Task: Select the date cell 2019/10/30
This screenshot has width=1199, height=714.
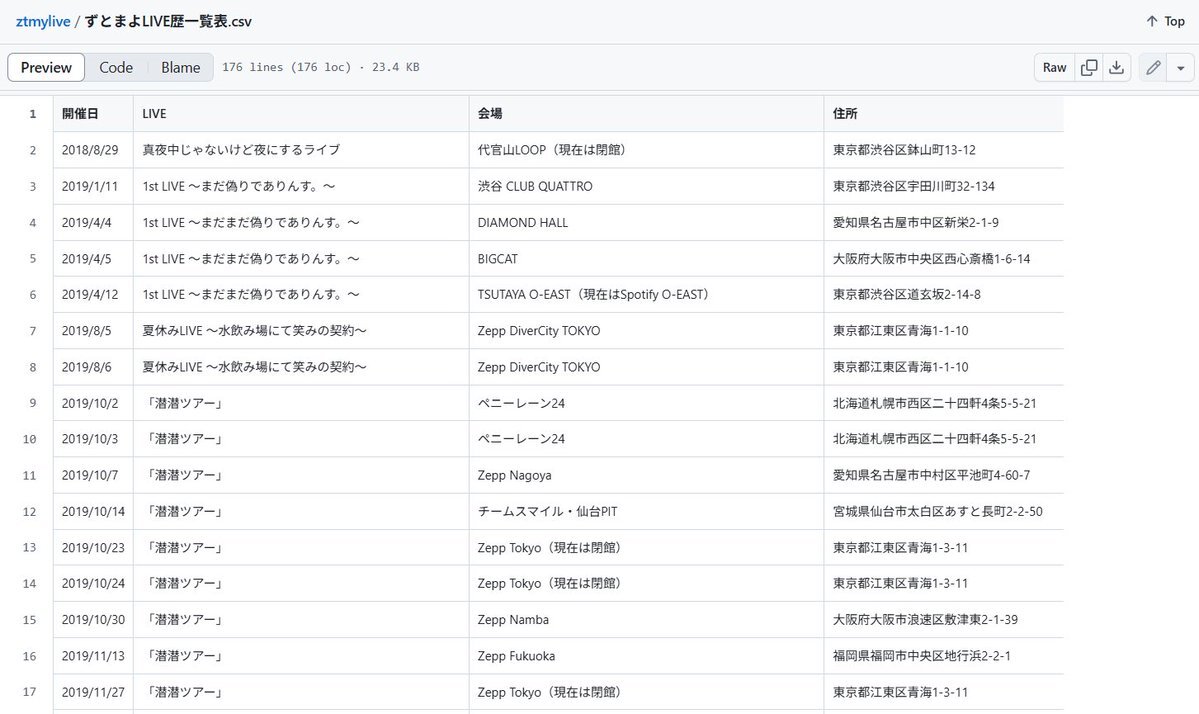Action: click(93, 619)
